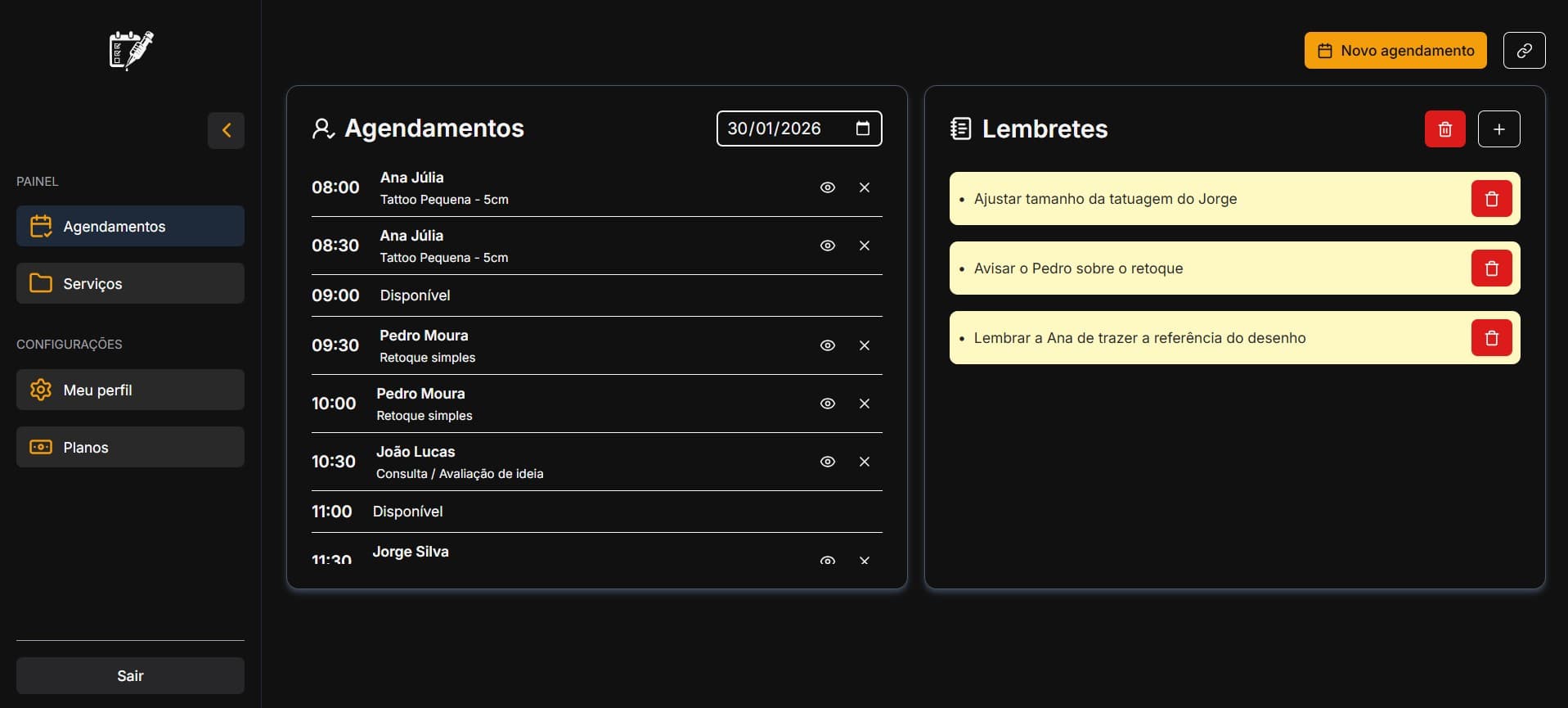Select the 11:00 Disponível slot
The width and height of the screenshot is (1568, 708).
pos(596,512)
